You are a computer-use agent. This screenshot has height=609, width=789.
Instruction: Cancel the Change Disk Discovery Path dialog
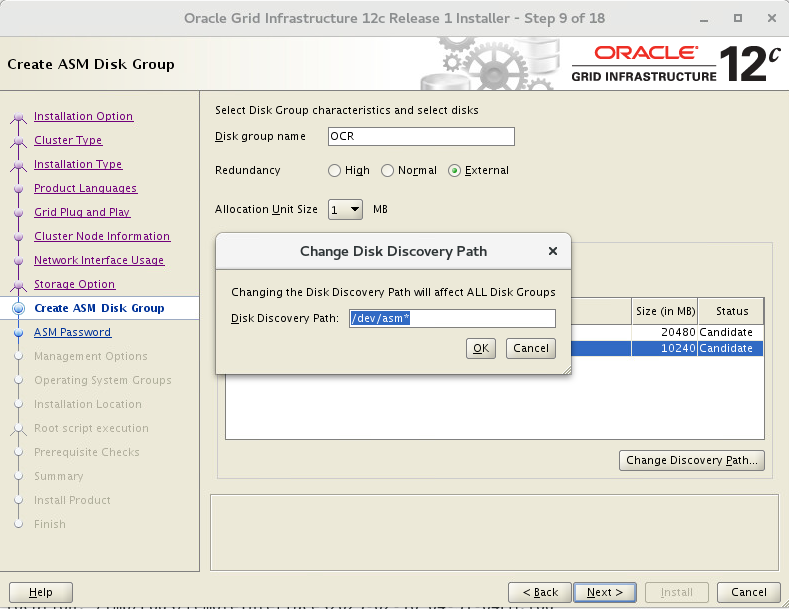[530, 348]
